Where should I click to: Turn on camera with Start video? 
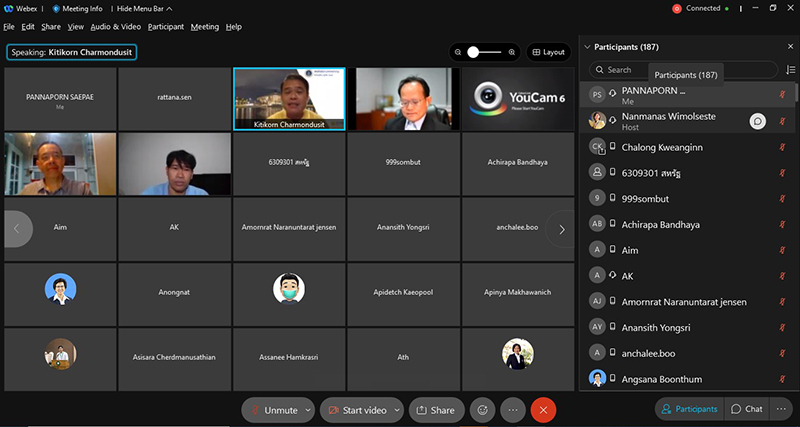tap(357, 410)
